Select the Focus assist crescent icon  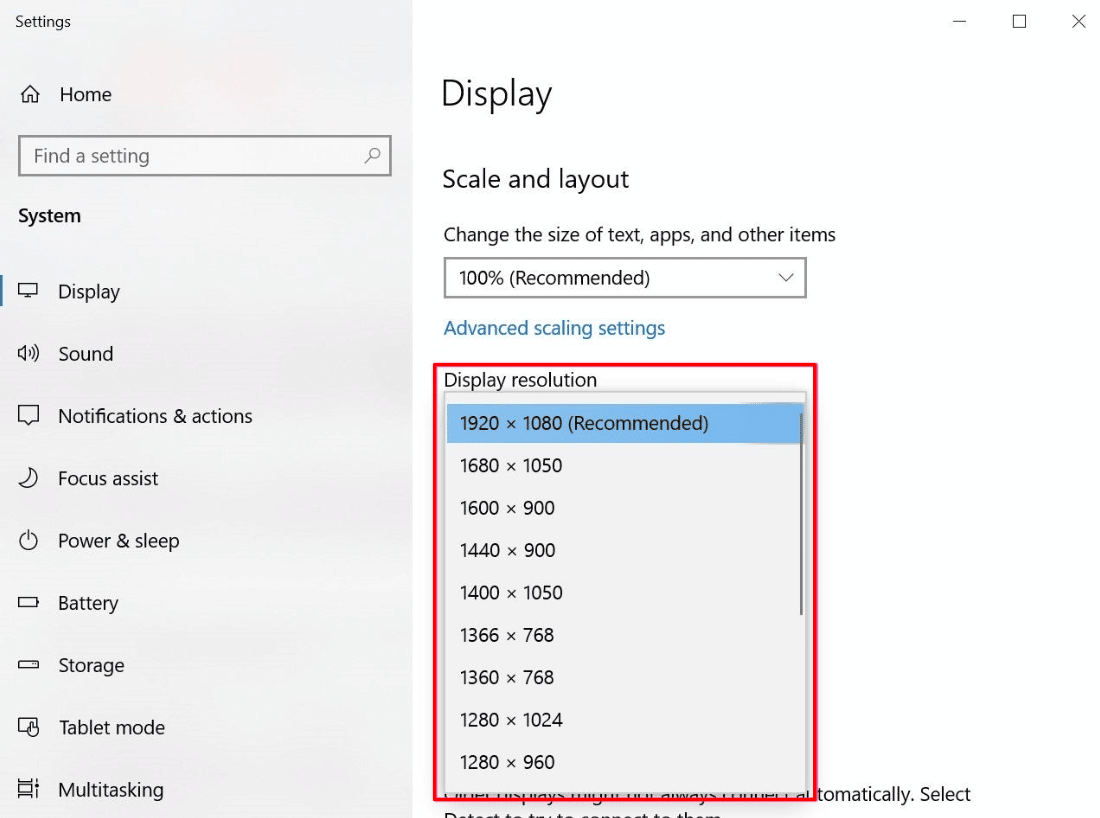pos(31,478)
